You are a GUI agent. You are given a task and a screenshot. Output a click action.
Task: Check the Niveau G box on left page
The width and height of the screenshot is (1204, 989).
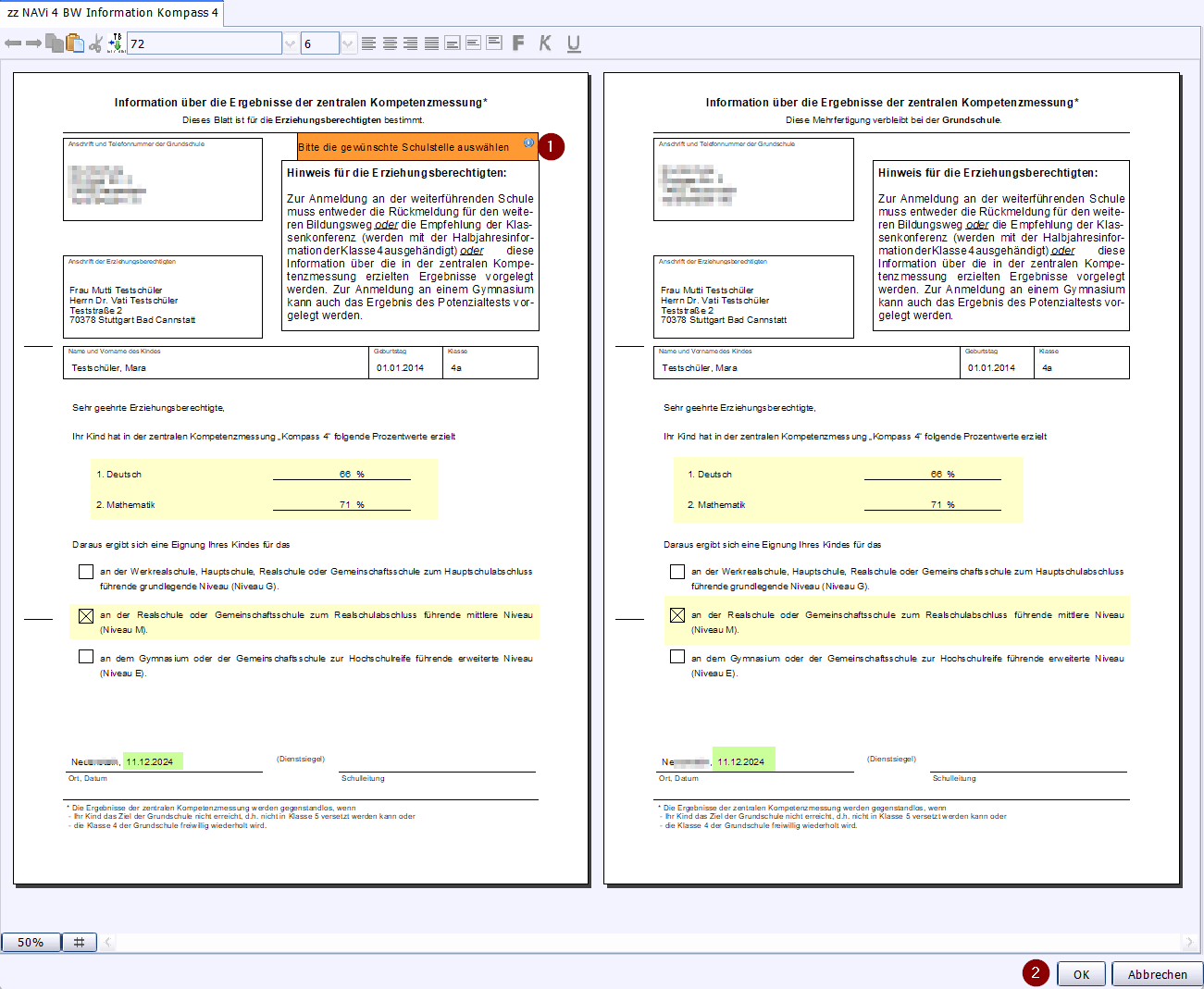click(x=86, y=572)
